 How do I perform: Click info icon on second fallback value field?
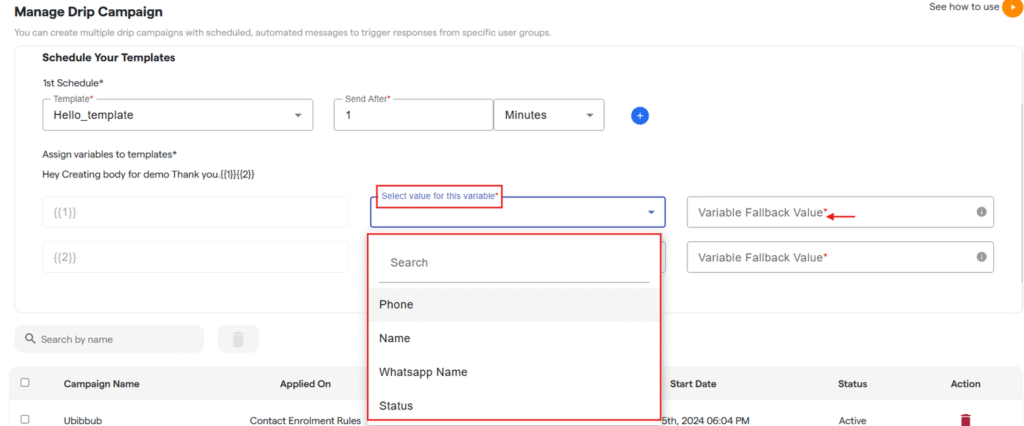(x=981, y=257)
